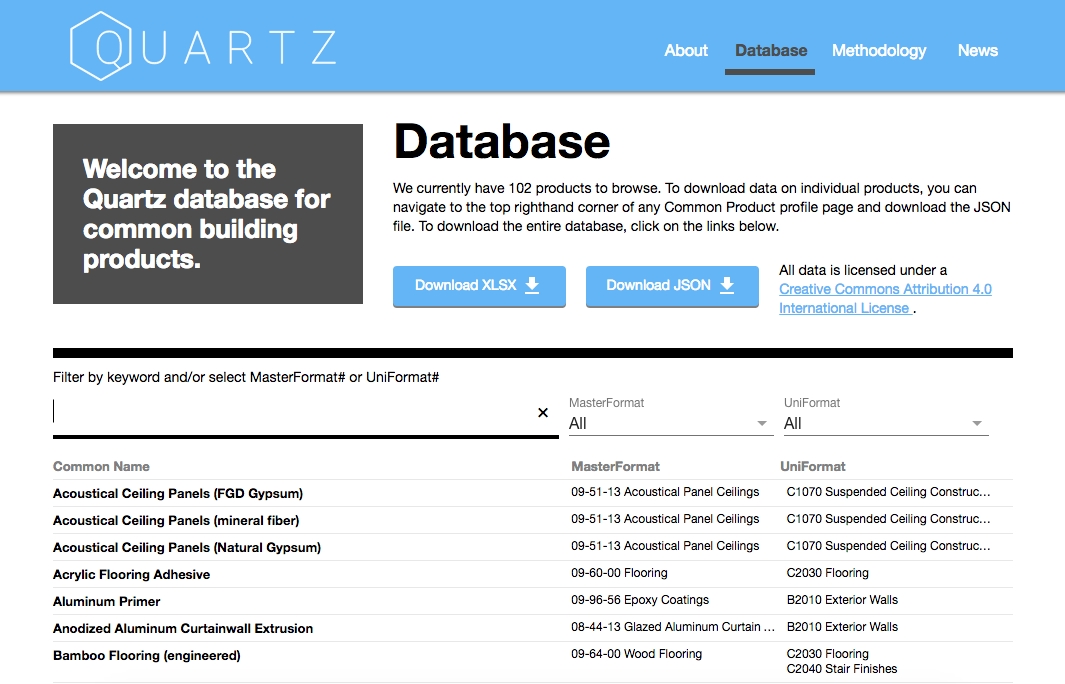Sort by the Common Name column header
The height and width of the screenshot is (684, 1065).
(x=101, y=467)
